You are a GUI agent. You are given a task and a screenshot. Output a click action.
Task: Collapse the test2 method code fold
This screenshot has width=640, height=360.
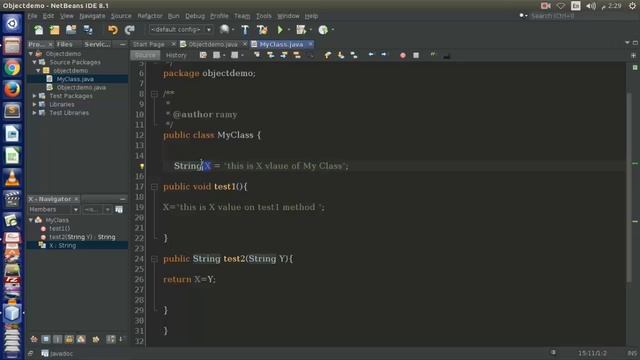[x=154, y=259]
